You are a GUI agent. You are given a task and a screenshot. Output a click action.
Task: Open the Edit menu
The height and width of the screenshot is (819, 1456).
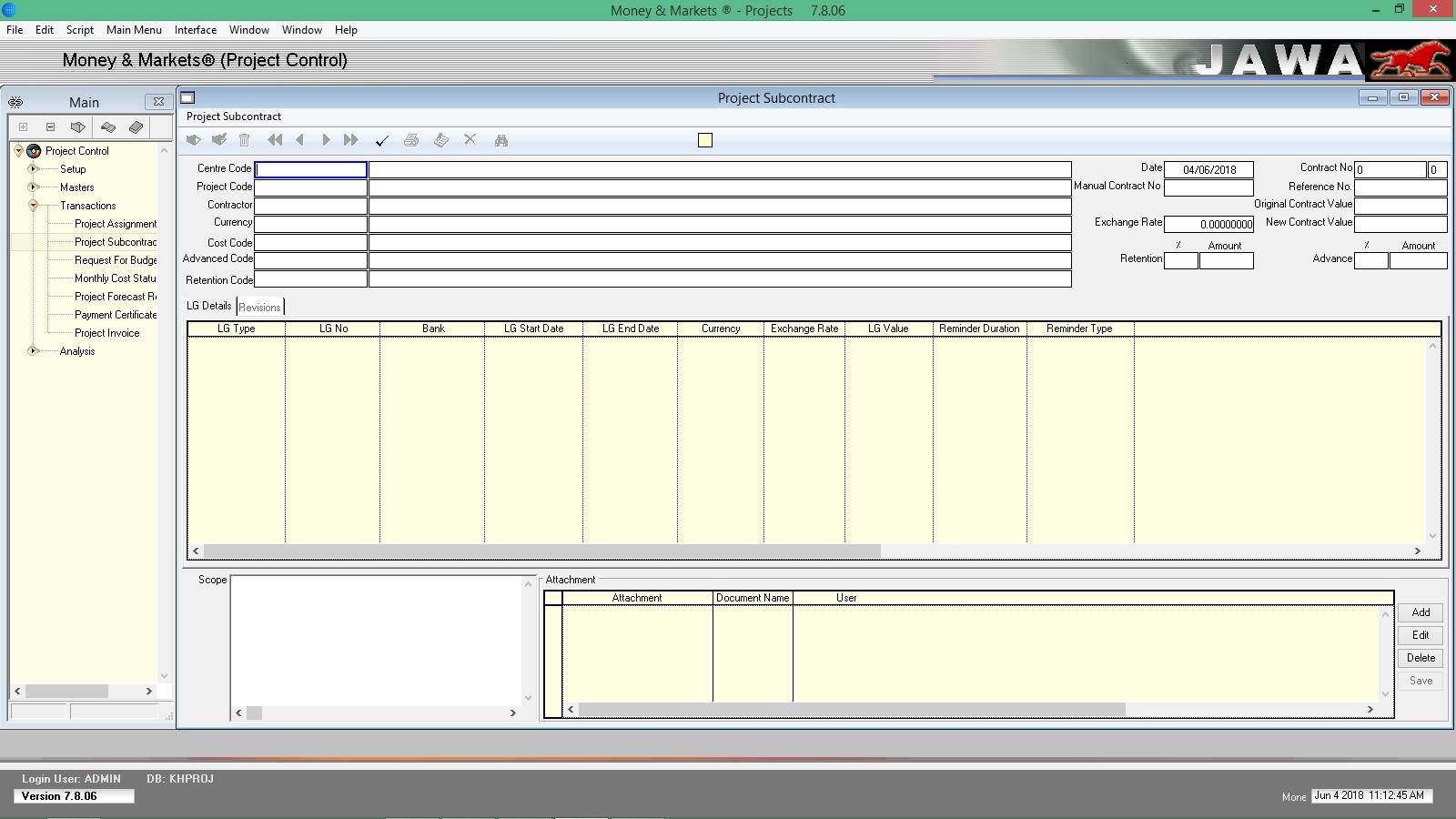tap(45, 30)
